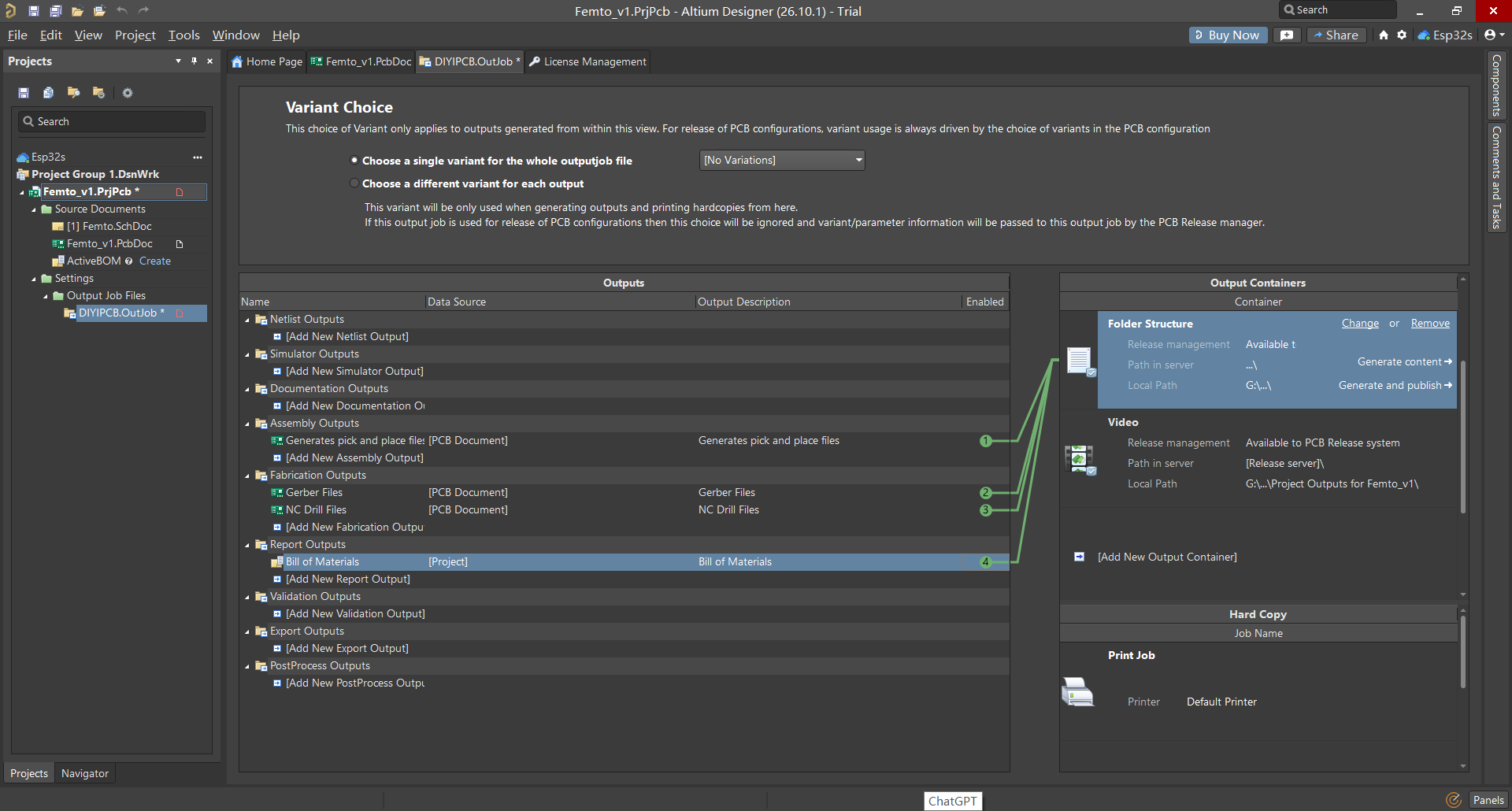Collapse the Netlist Outputs group
The image size is (1512, 811).
tap(247, 320)
